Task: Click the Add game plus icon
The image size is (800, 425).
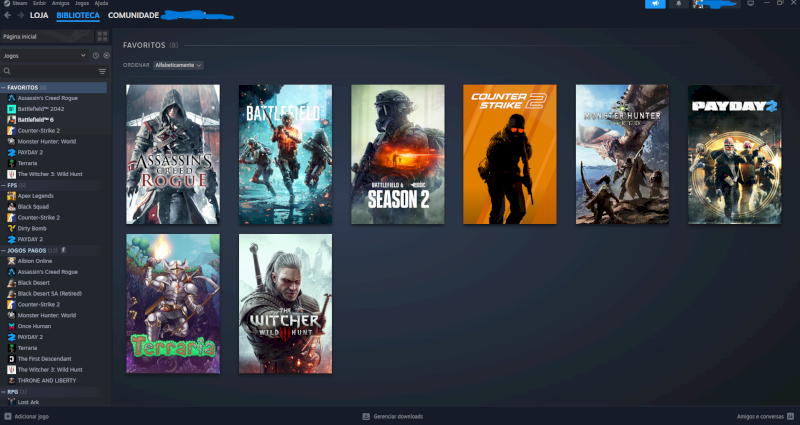Action: pos(7,416)
